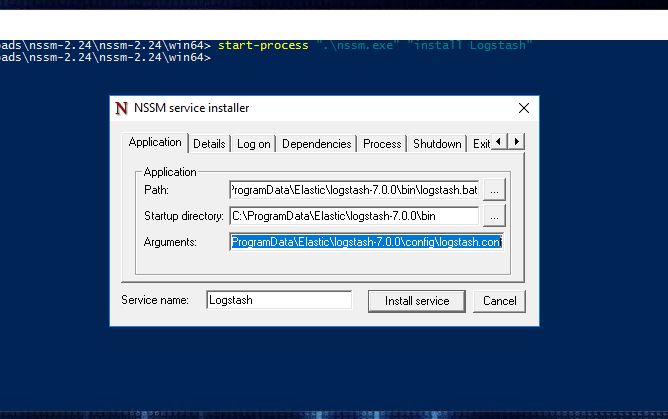Click the NSSM service installer title text
Screen dimensions: 668x419
click(191, 108)
